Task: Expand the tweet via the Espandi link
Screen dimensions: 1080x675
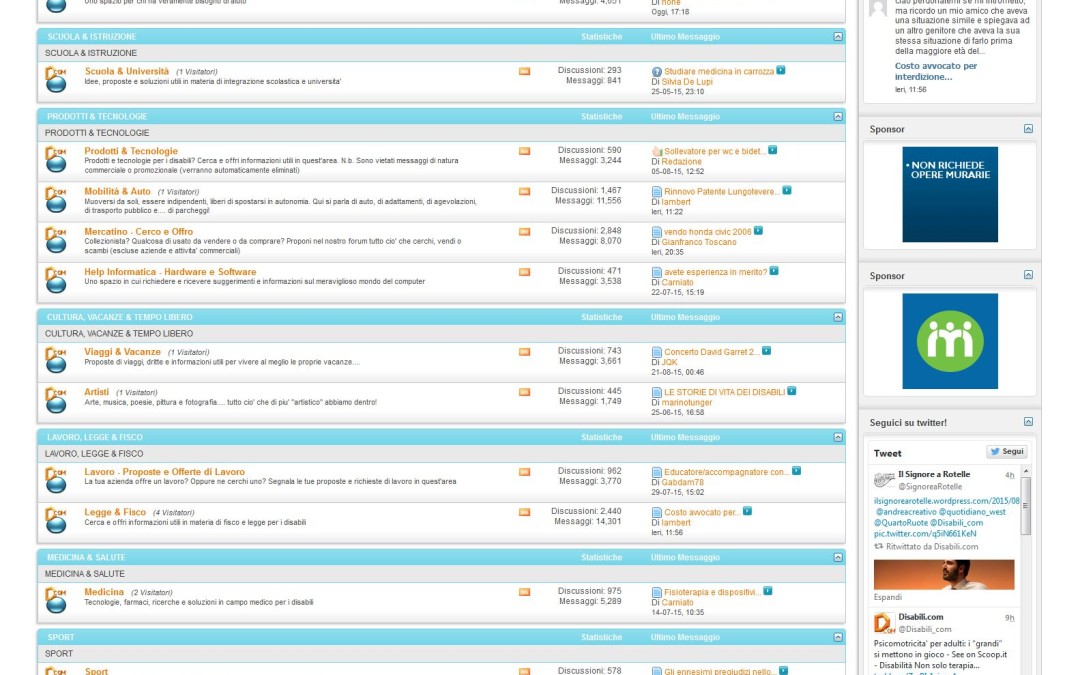Action: click(x=888, y=597)
